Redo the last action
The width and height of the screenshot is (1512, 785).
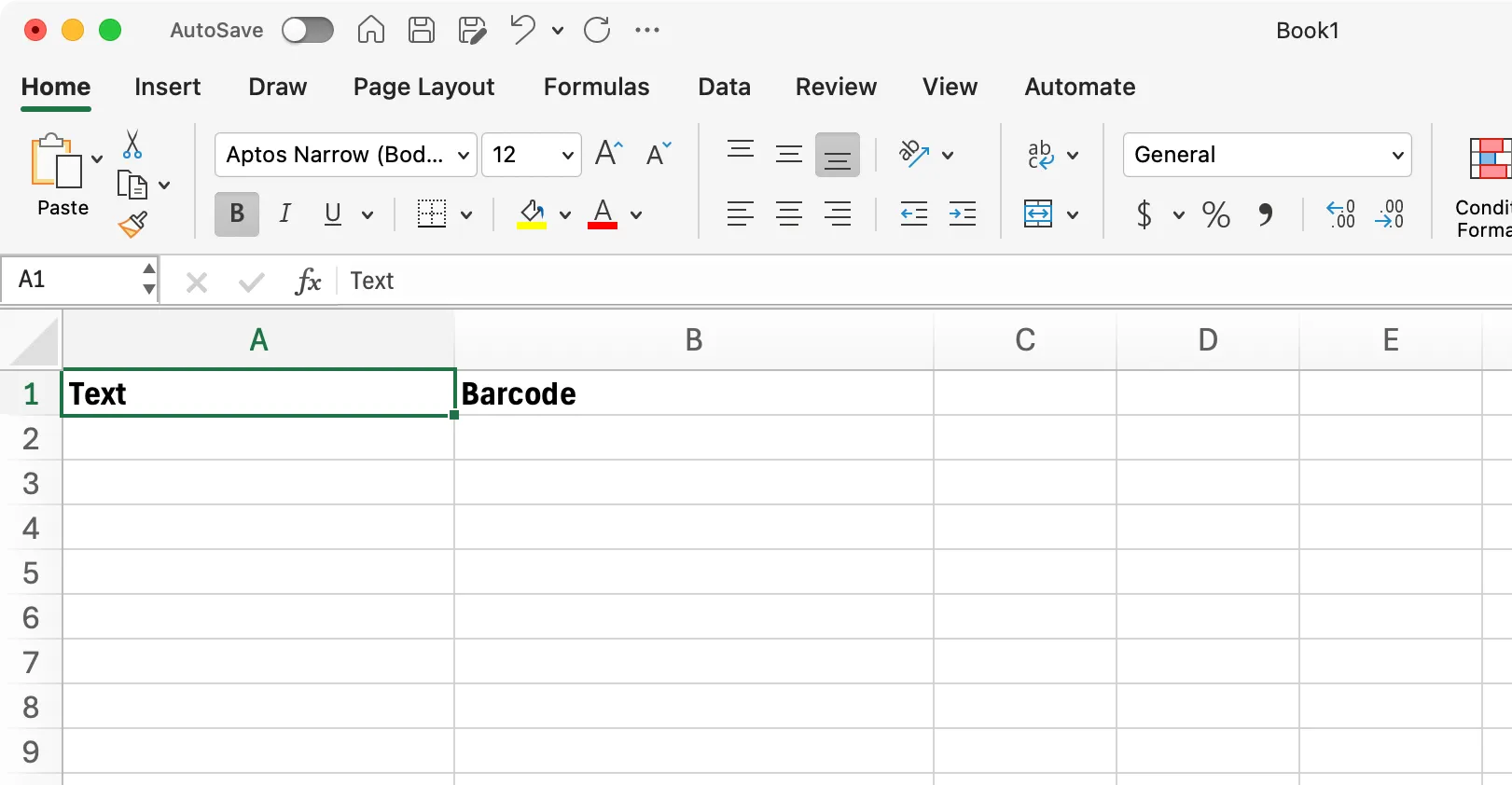coord(597,30)
